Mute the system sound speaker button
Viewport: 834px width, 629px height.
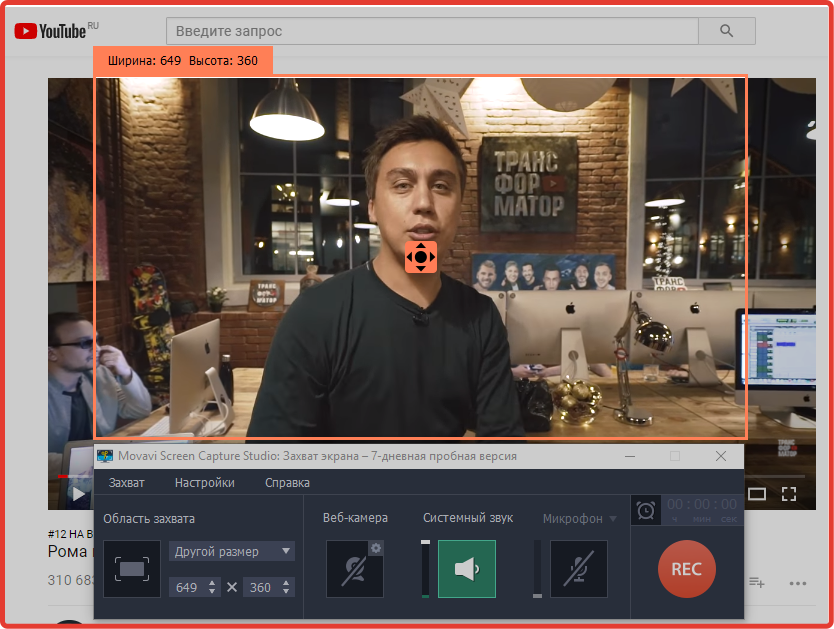467,569
